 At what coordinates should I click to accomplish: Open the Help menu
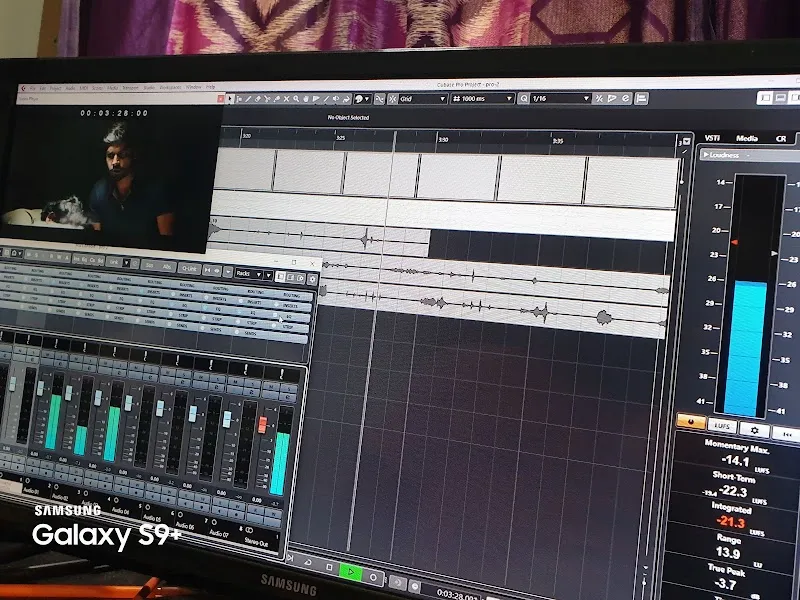tap(211, 88)
